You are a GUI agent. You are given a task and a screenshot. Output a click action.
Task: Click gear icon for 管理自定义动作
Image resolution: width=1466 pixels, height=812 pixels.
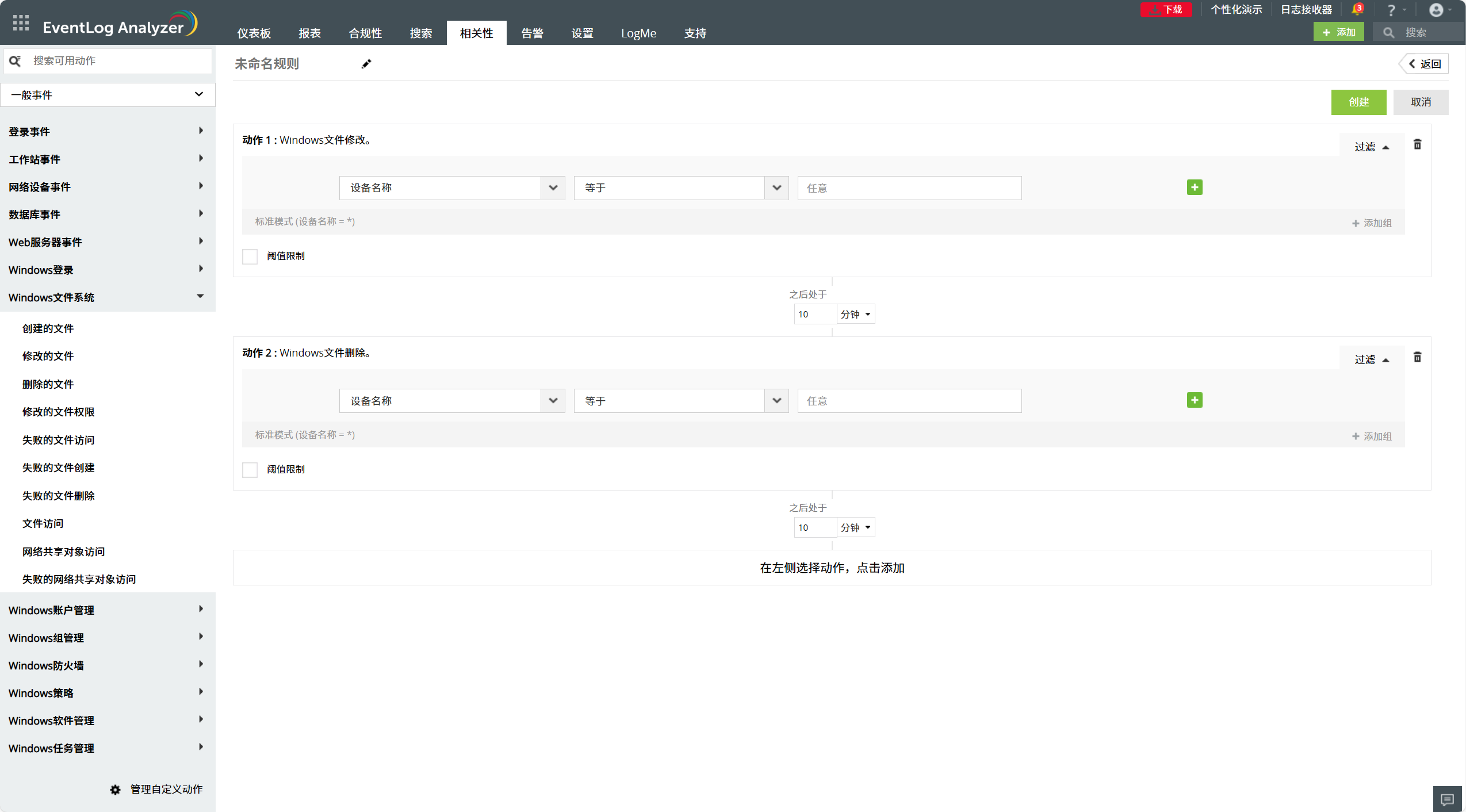pyautogui.click(x=116, y=790)
